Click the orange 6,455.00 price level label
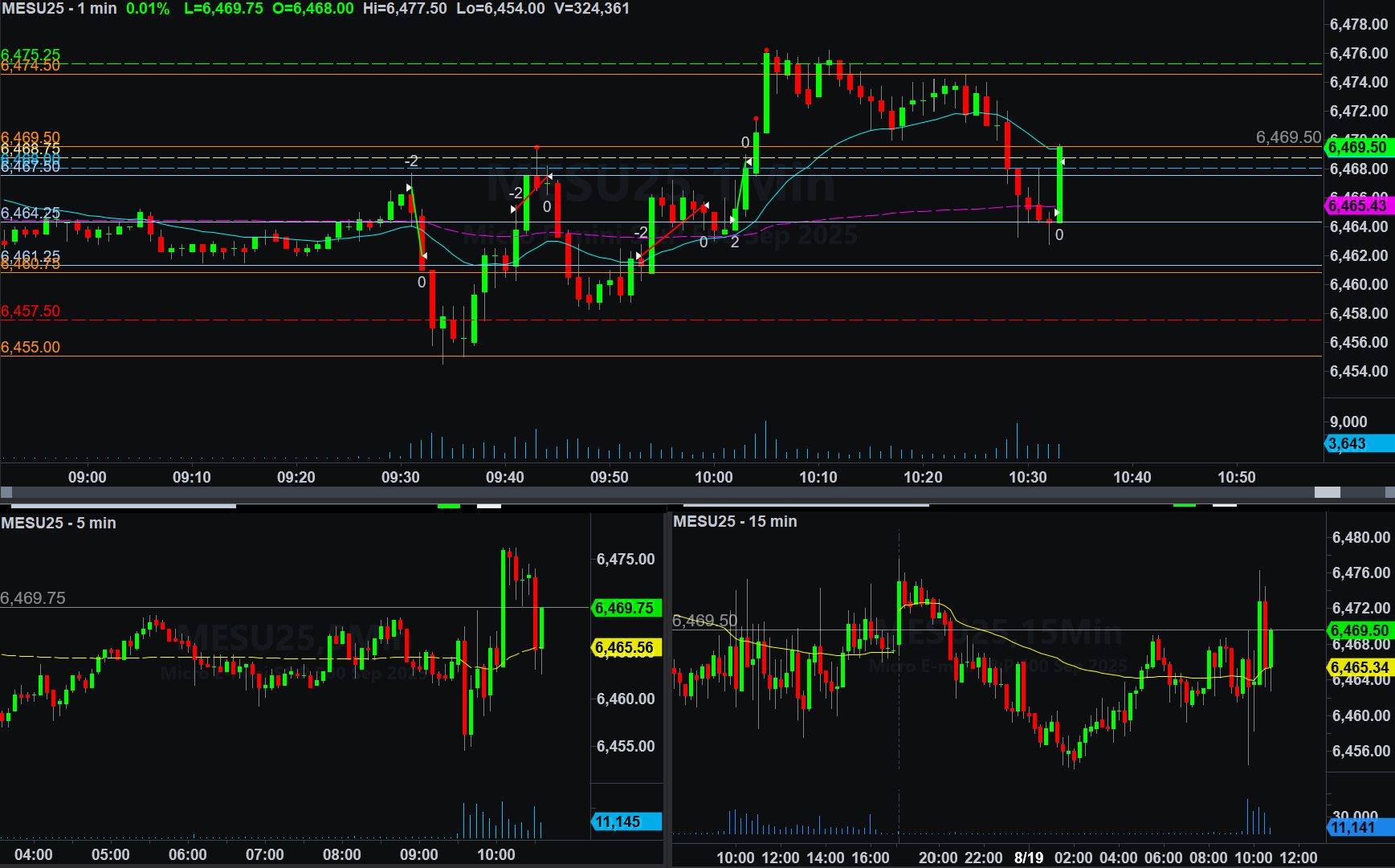This screenshot has width=1395, height=868. tap(31, 347)
